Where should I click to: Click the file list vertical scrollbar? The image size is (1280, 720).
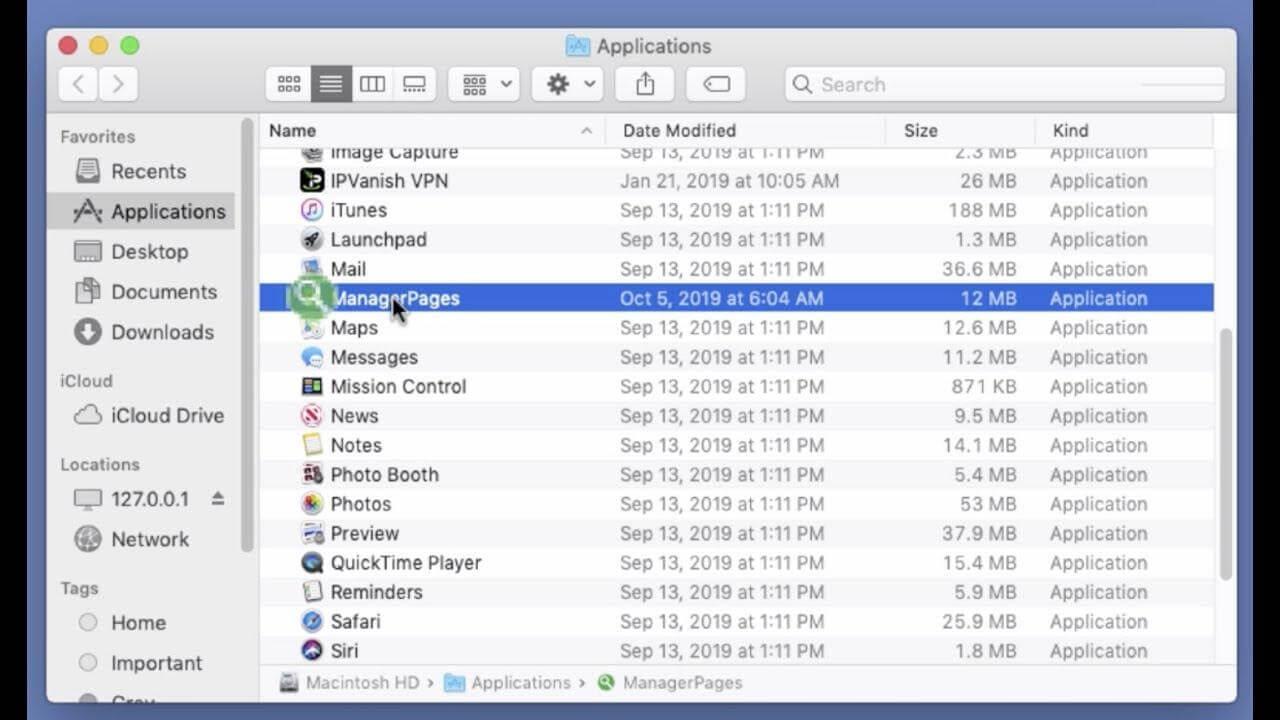1226,455
